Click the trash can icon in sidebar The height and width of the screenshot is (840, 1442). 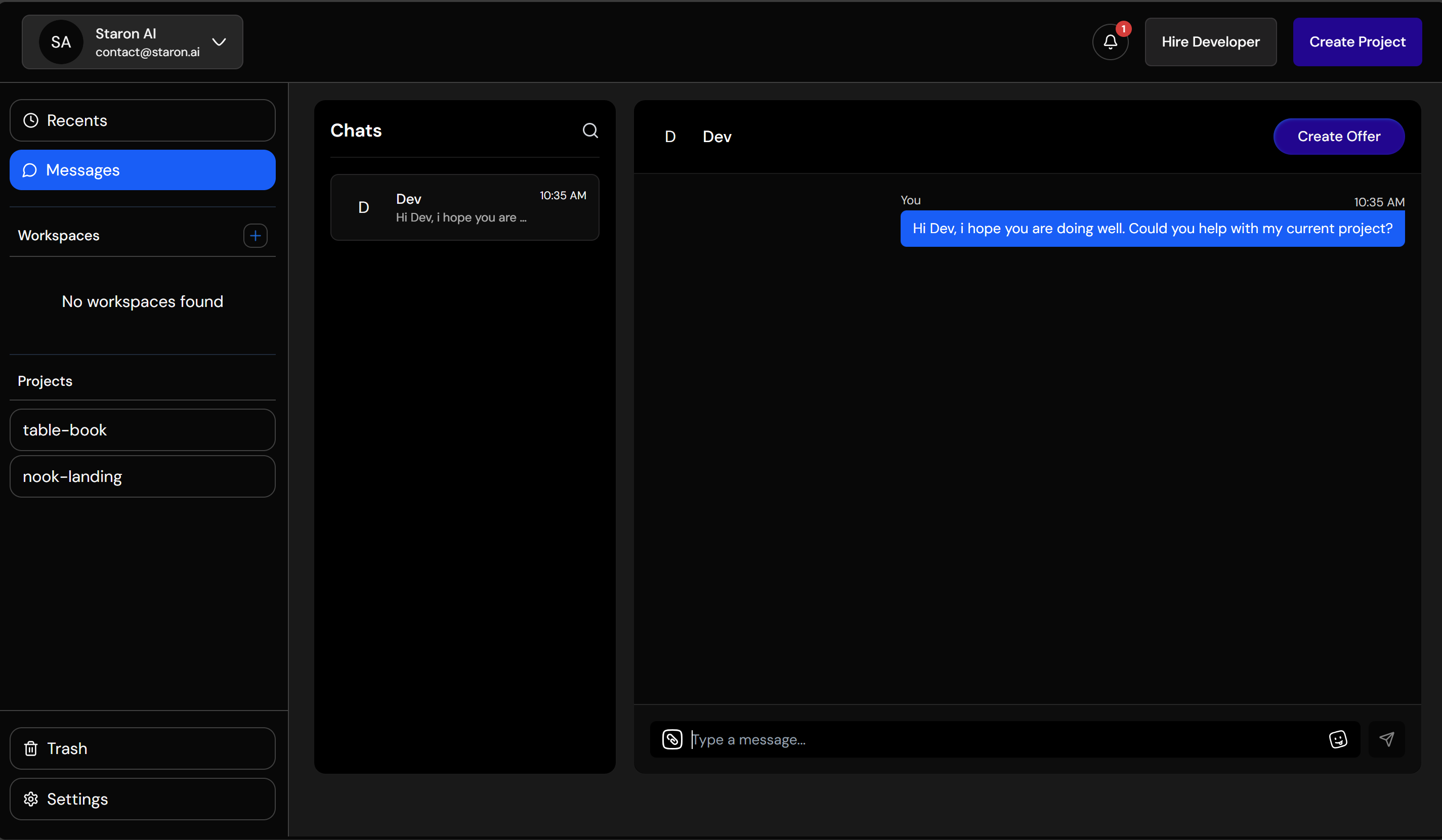point(30,749)
